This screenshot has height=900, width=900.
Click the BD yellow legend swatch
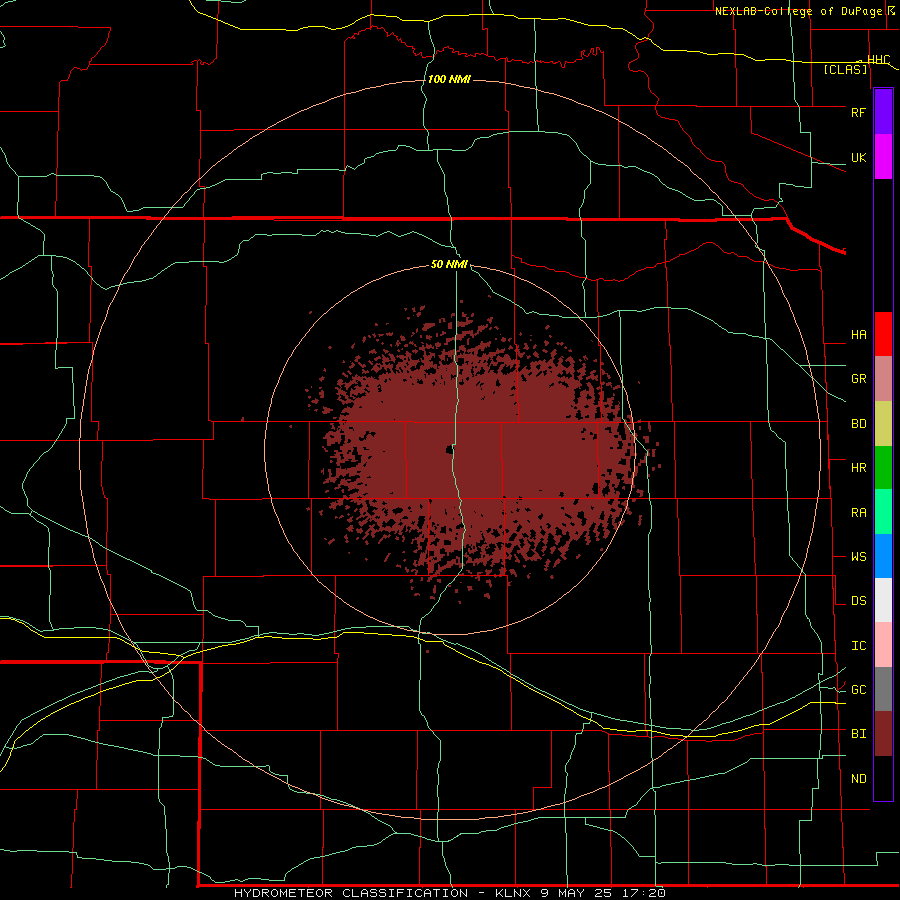click(883, 424)
